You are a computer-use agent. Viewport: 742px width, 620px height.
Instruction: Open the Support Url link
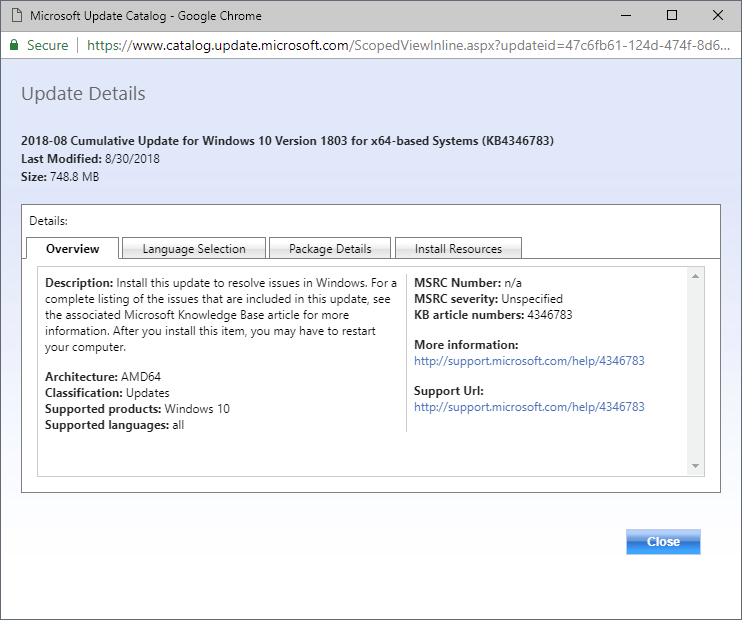point(529,407)
